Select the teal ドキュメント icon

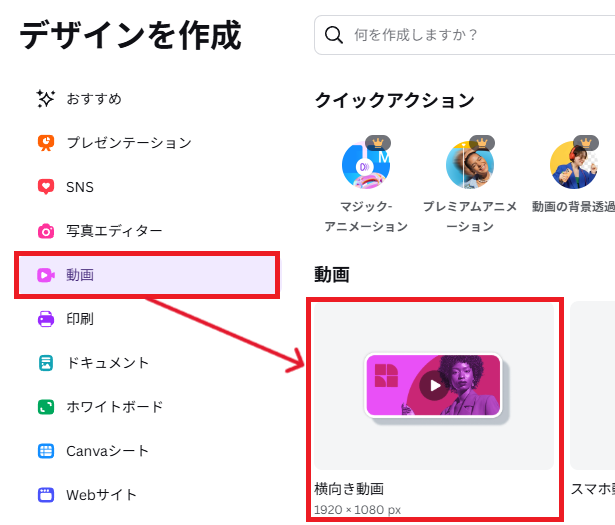coord(46,363)
